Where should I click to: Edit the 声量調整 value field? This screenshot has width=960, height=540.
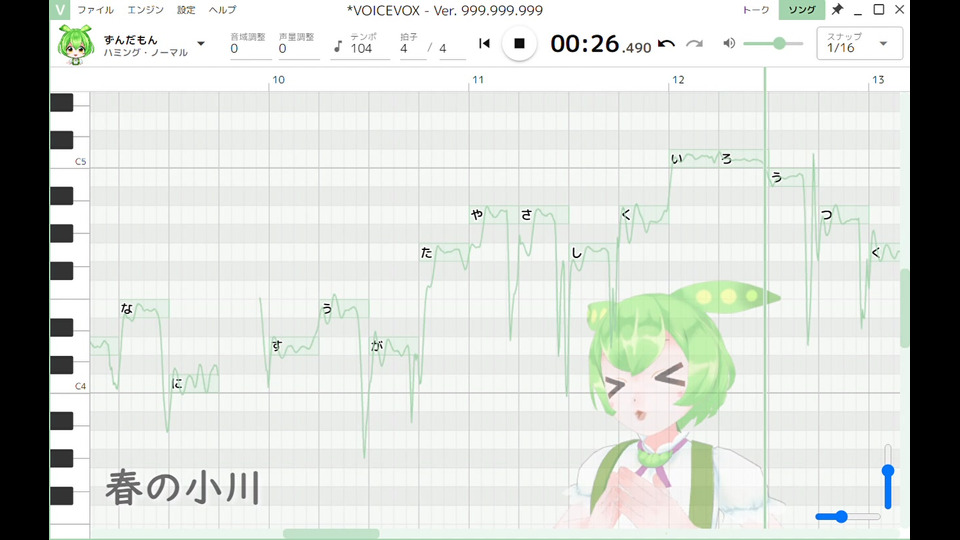tap(299, 48)
